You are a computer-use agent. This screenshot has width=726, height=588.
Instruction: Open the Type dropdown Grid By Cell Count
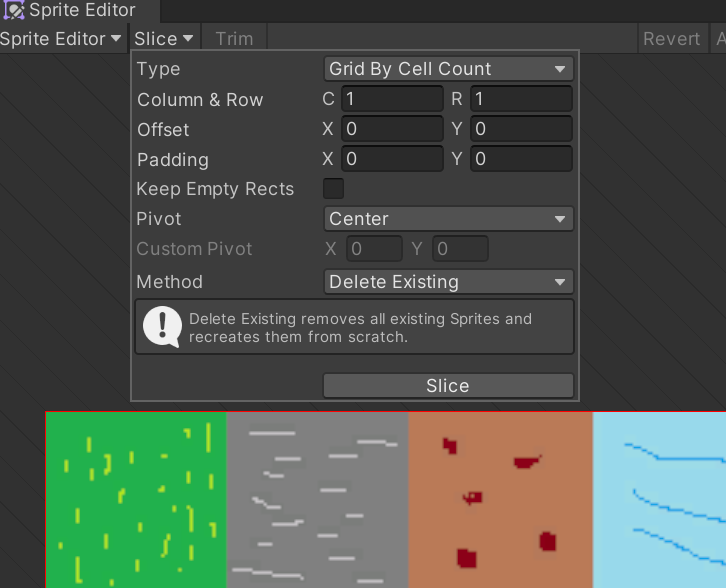(x=448, y=69)
